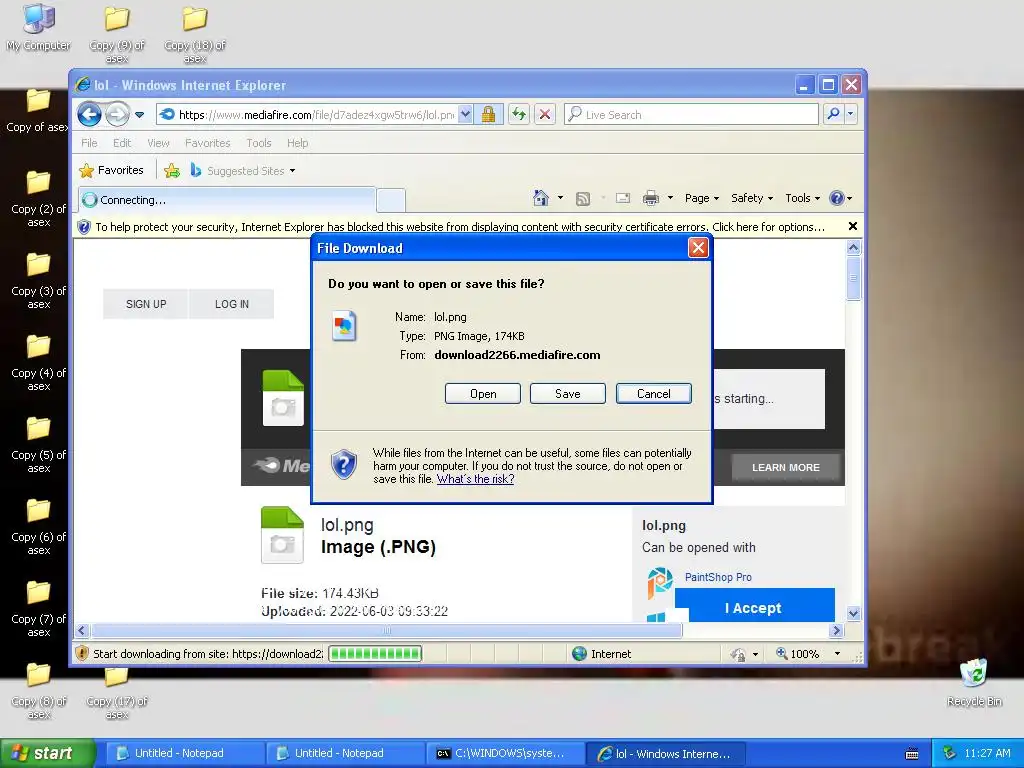Expand the Print dropdown arrow
This screenshot has width=1024, height=768.
coord(670,198)
